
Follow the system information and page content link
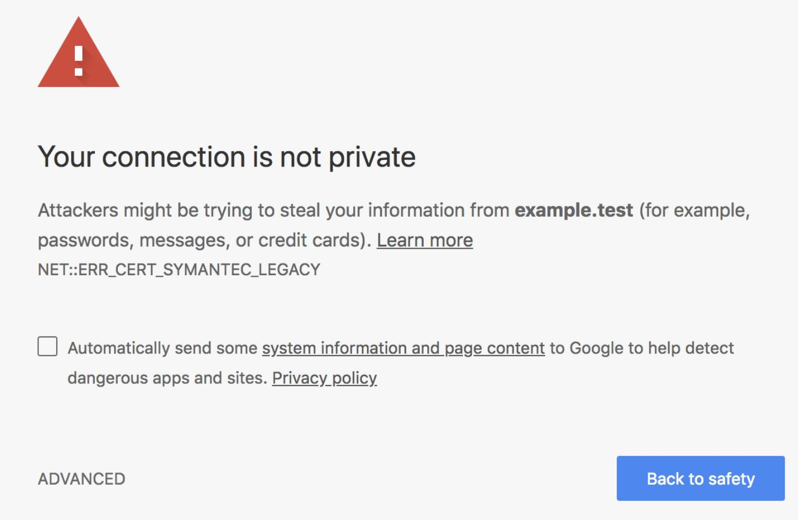coord(403,348)
